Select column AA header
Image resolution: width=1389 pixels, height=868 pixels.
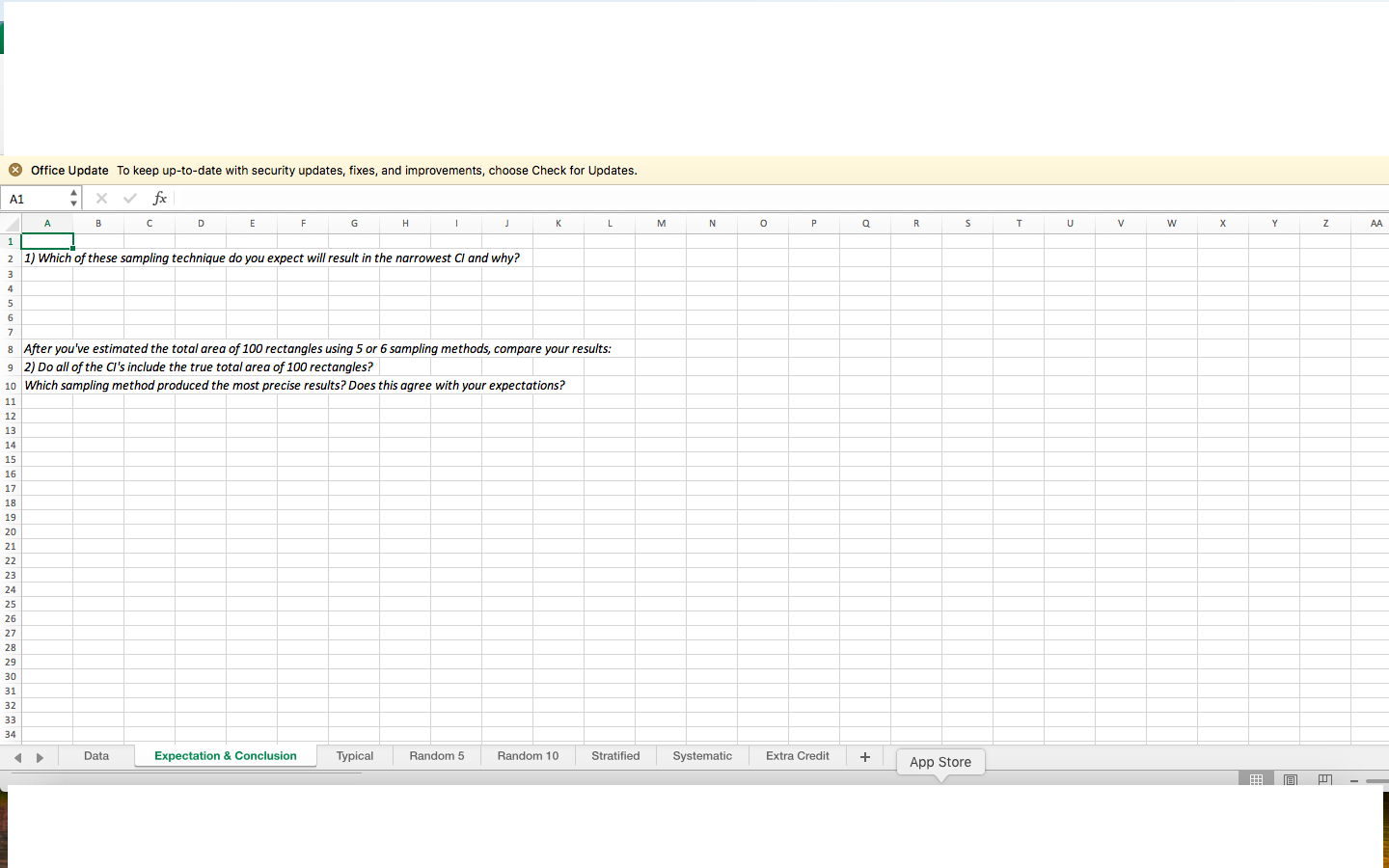coord(1375,224)
